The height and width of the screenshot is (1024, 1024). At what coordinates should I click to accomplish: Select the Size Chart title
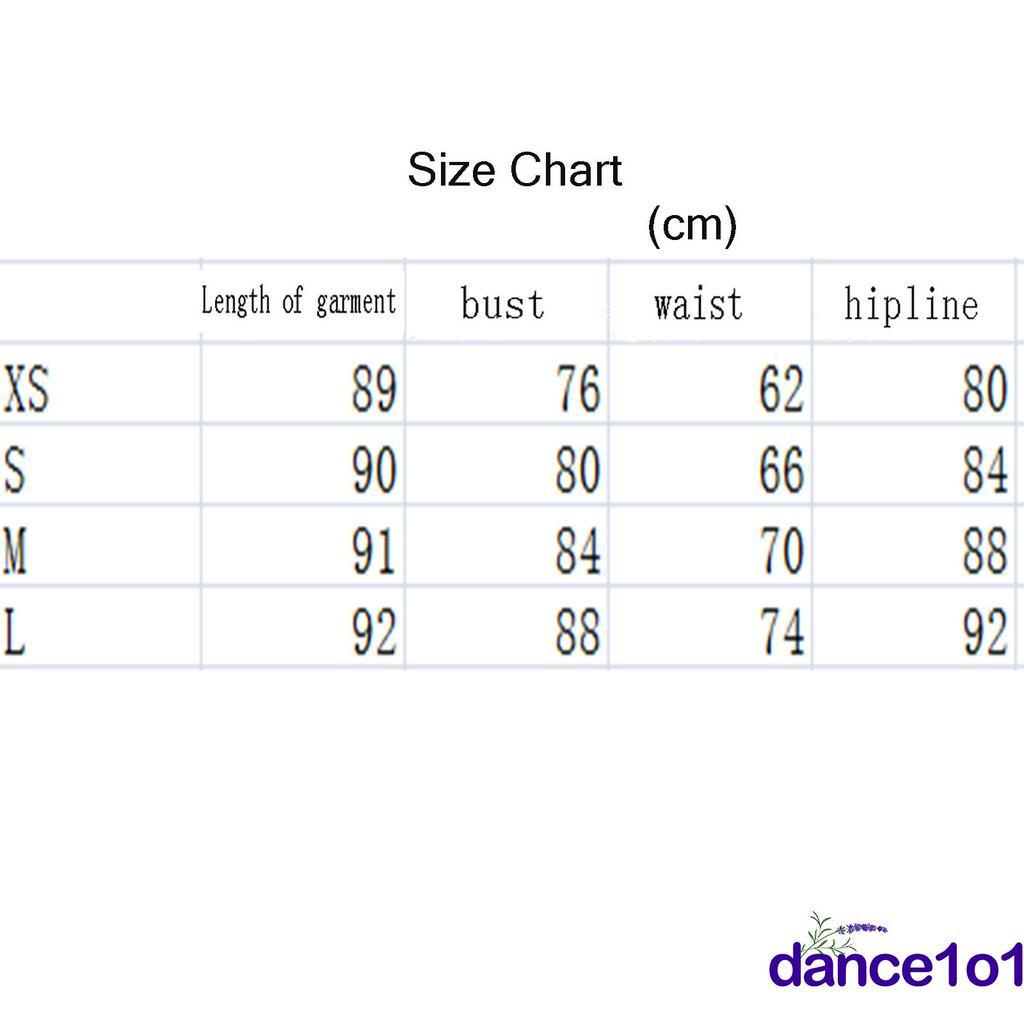pos(515,170)
